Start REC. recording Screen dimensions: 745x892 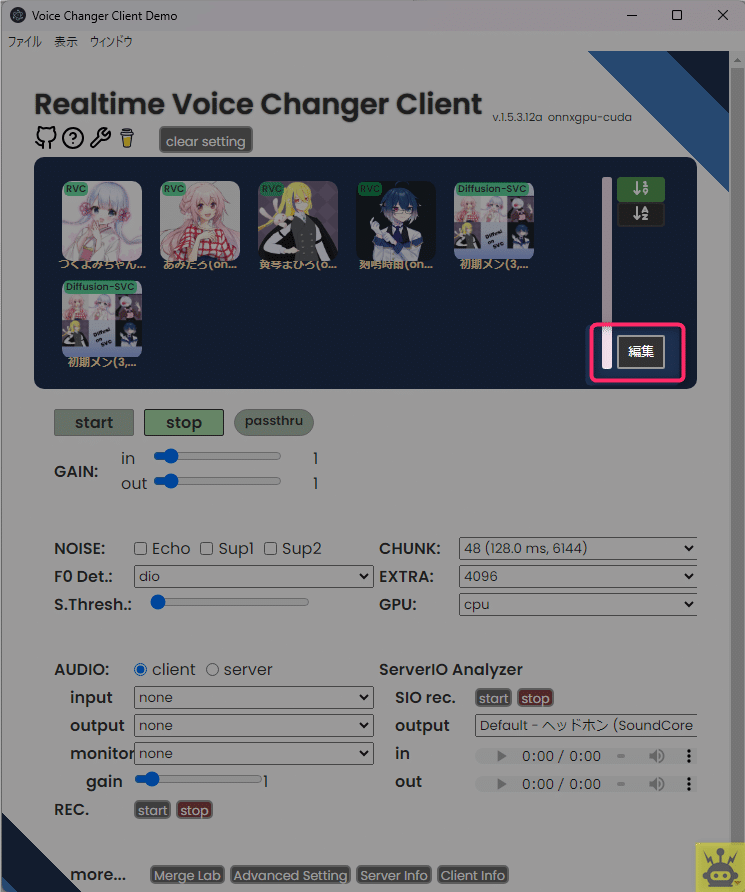click(x=152, y=810)
